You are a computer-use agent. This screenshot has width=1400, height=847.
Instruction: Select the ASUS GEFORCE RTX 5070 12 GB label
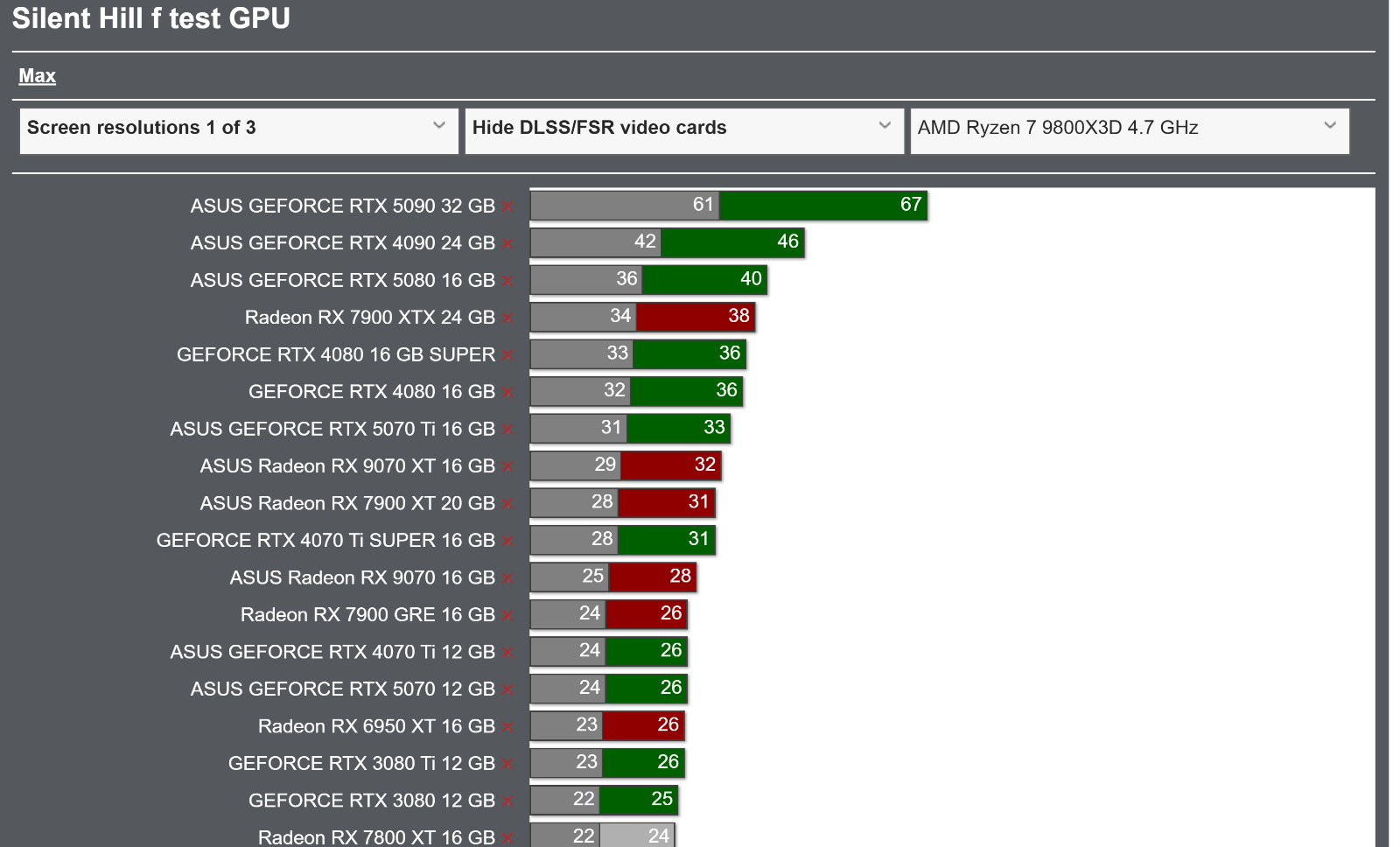(343, 689)
